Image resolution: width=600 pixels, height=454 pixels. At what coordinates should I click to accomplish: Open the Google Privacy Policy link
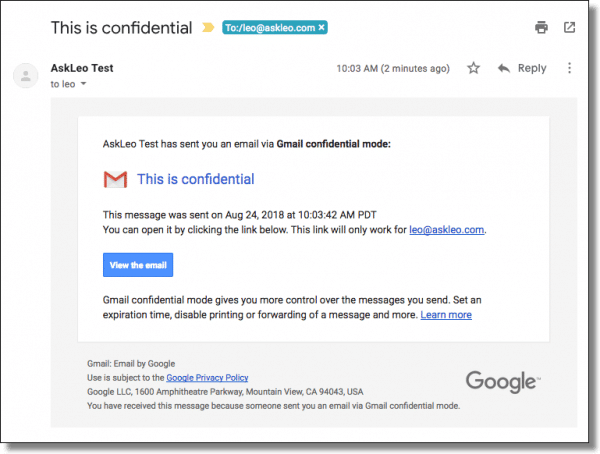(x=207, y=378)
